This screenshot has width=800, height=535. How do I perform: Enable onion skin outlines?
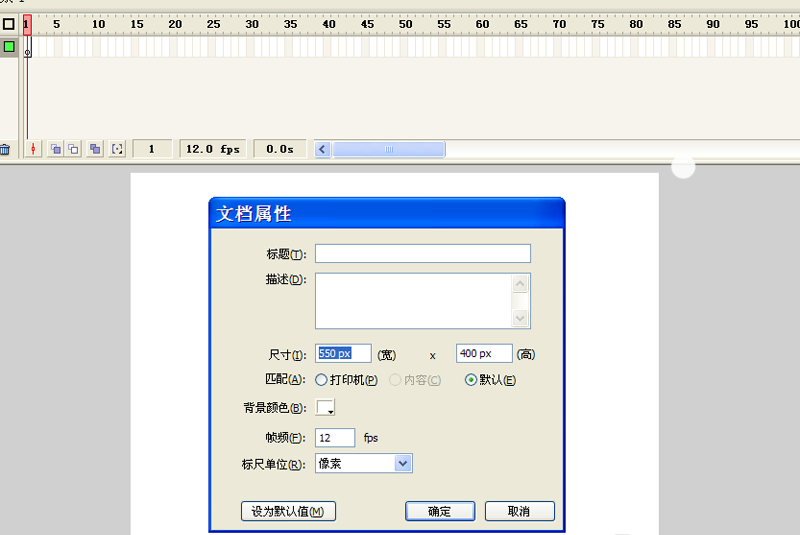point(73,149)
